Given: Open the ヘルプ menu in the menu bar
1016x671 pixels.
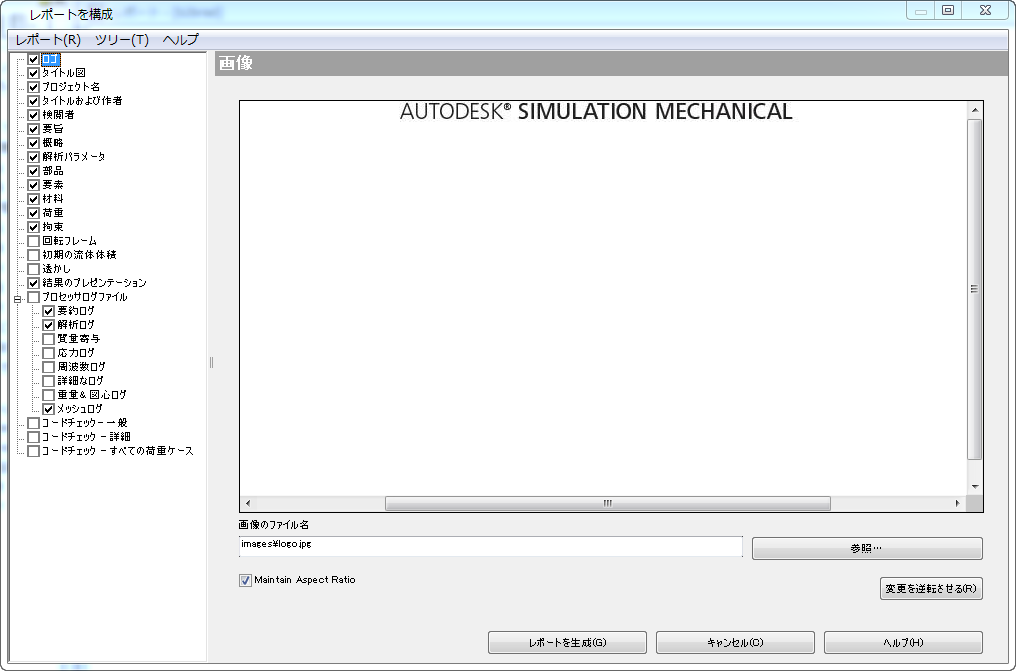Looking at the screenshot, I should 181,40.
